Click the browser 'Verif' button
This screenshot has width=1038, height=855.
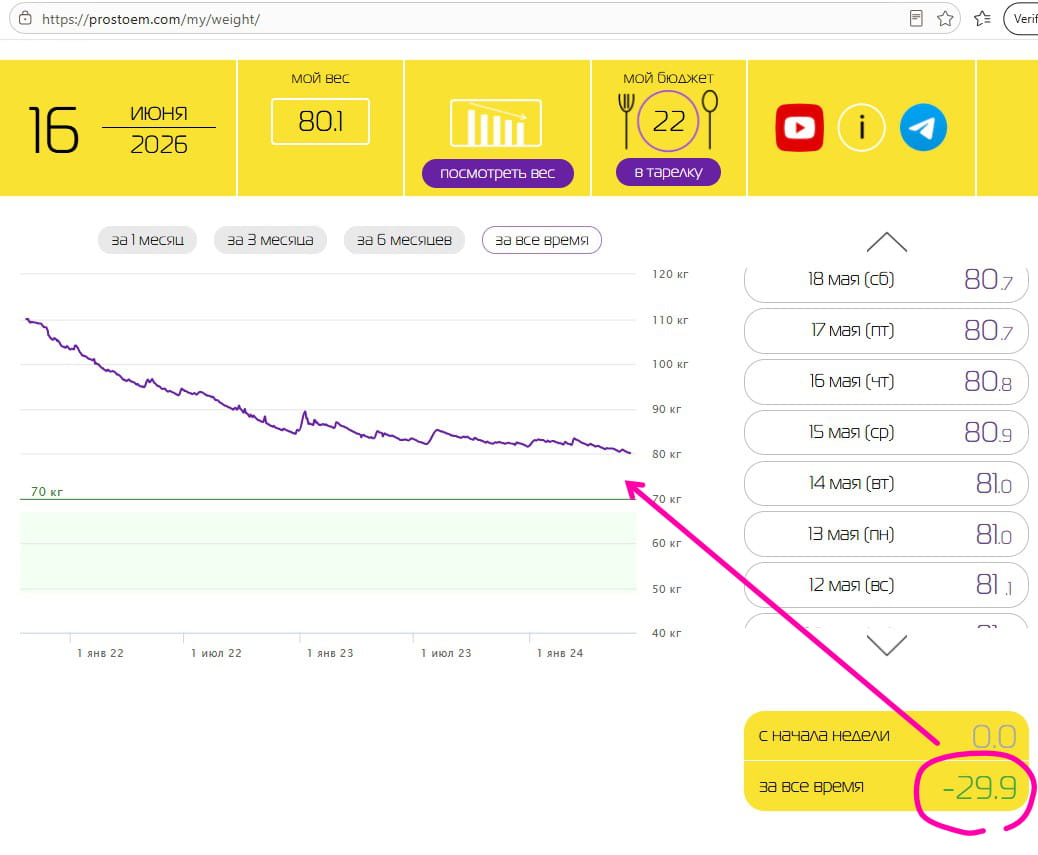click(1021, 19)
